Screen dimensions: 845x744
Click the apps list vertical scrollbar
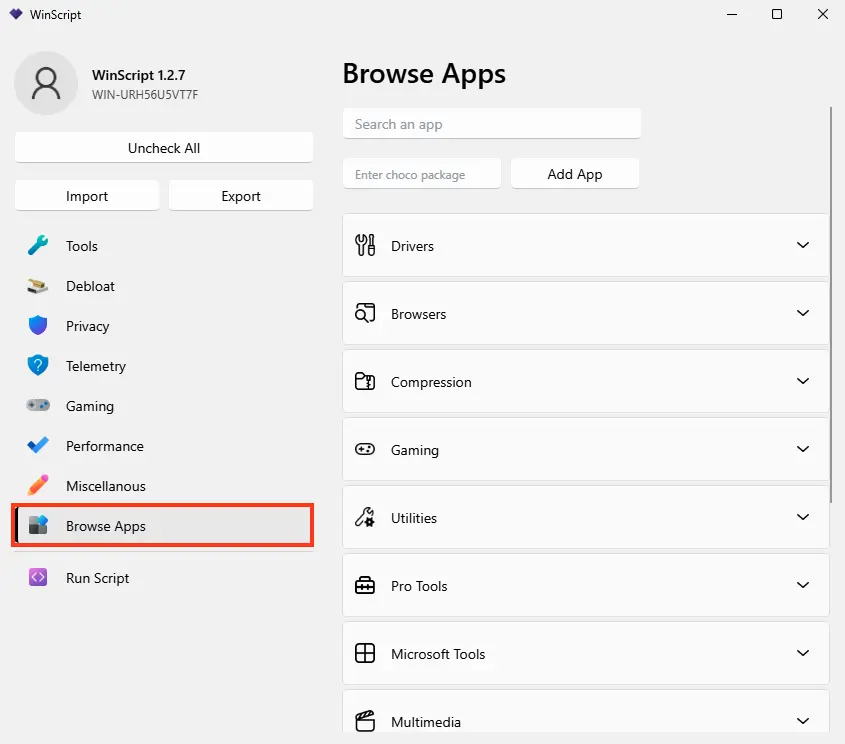830,304
